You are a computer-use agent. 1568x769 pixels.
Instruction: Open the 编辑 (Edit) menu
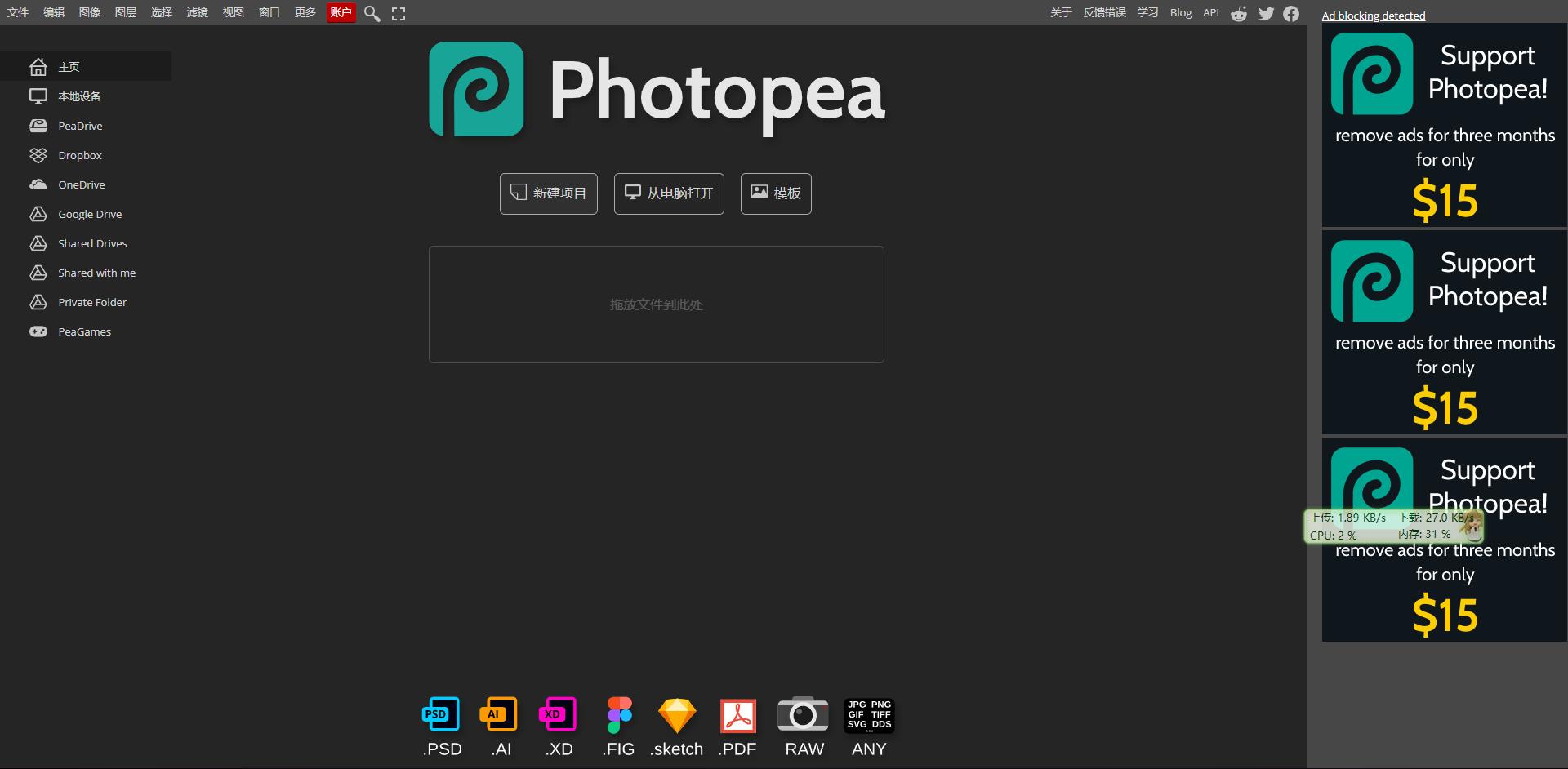54,12
